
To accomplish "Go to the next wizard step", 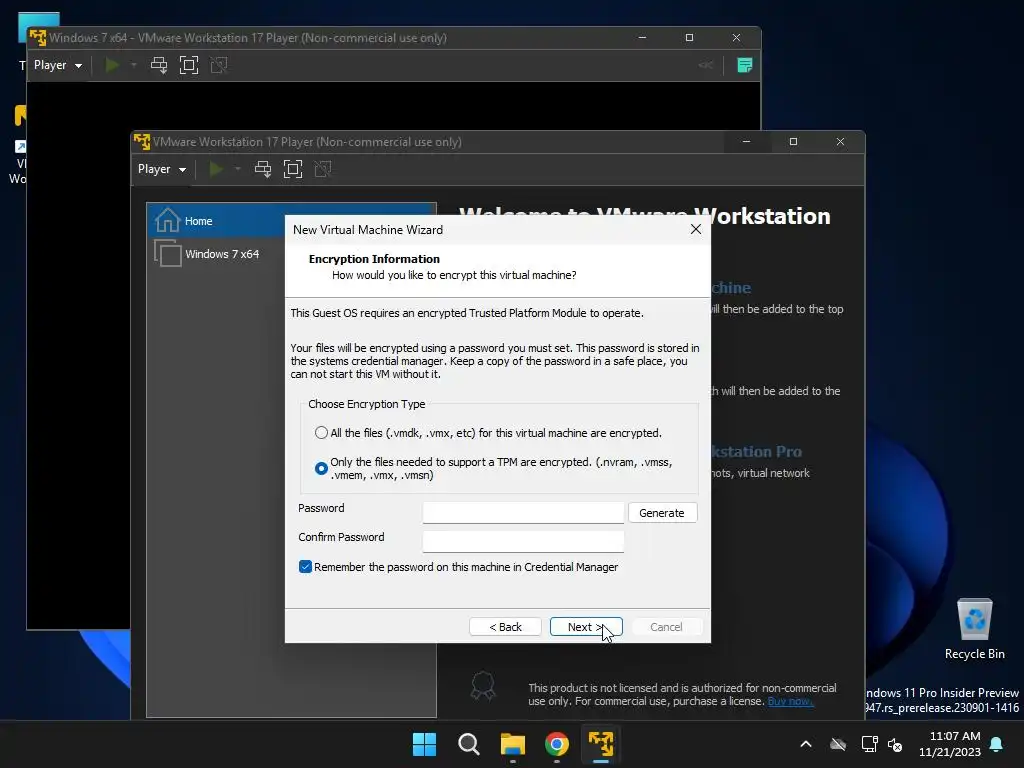I will (586, 627).
